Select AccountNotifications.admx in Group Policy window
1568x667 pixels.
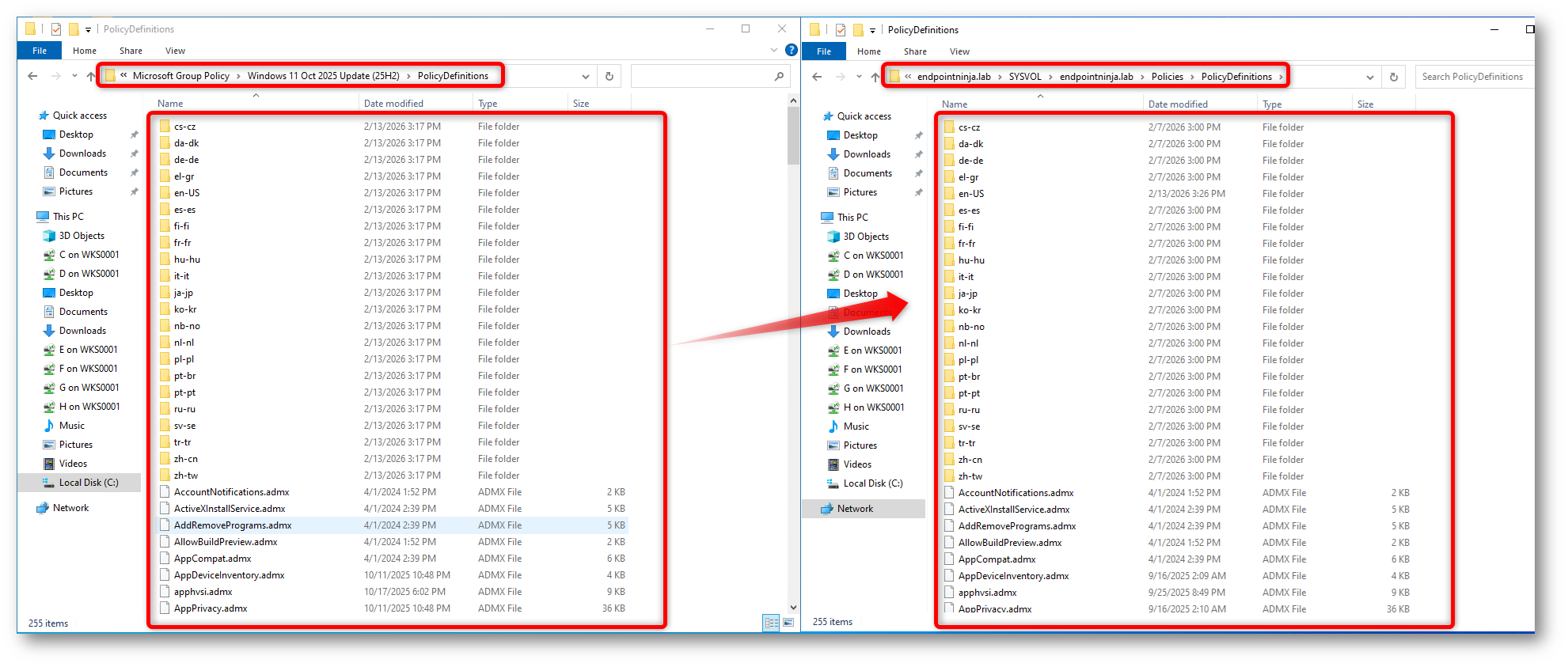click(232, 492)
